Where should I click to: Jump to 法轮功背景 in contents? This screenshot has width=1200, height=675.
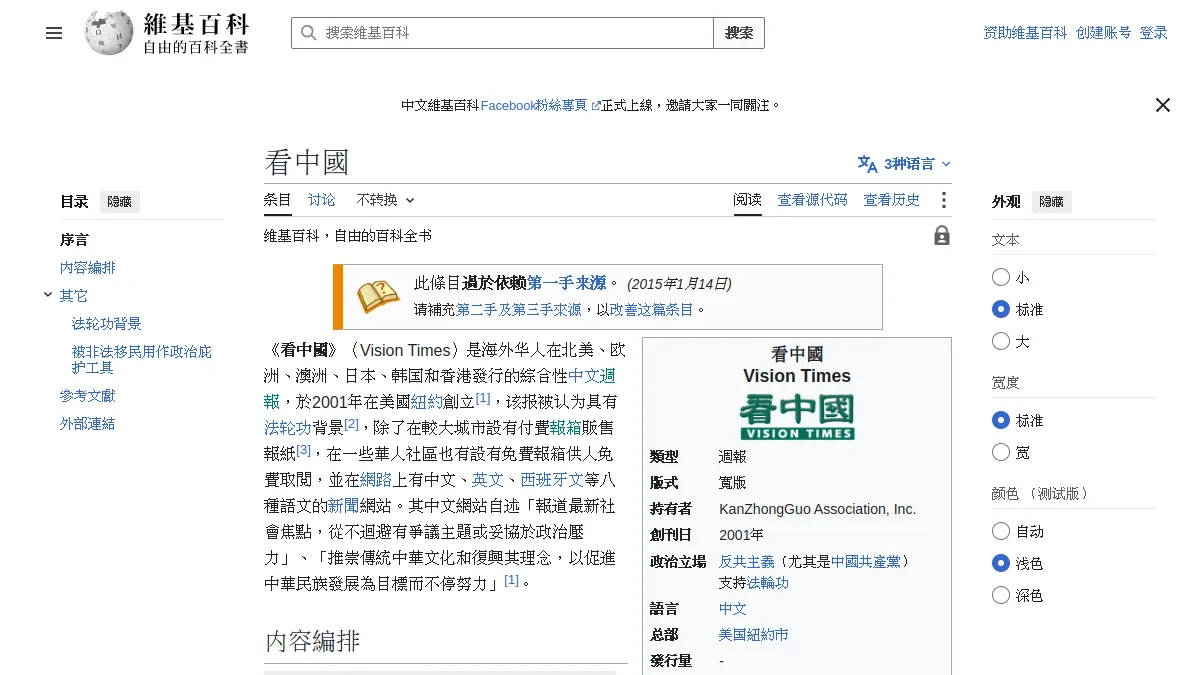(x=107, y=324)
